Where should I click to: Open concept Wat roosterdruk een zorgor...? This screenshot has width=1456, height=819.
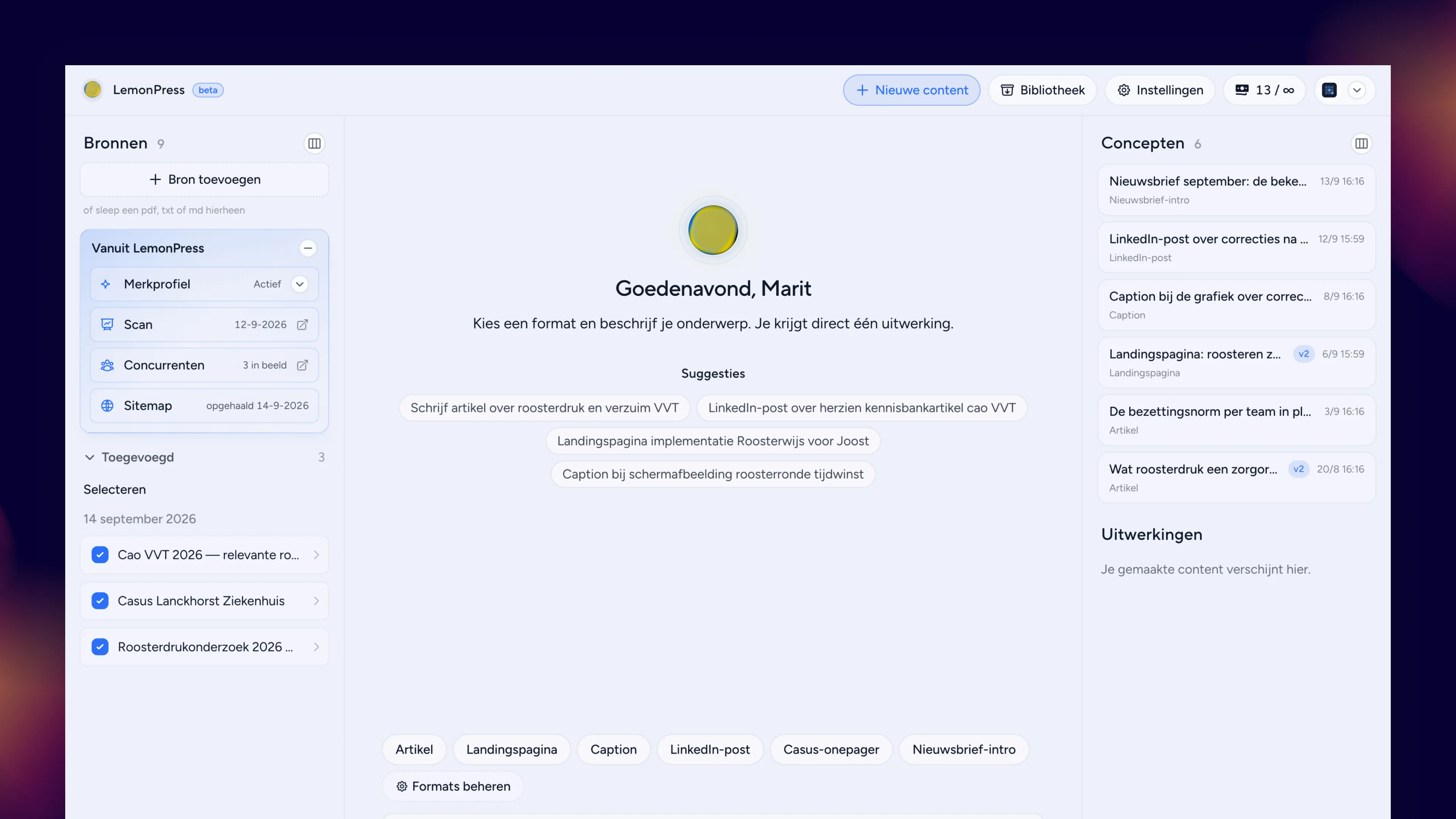click(x=1236, y=478)
